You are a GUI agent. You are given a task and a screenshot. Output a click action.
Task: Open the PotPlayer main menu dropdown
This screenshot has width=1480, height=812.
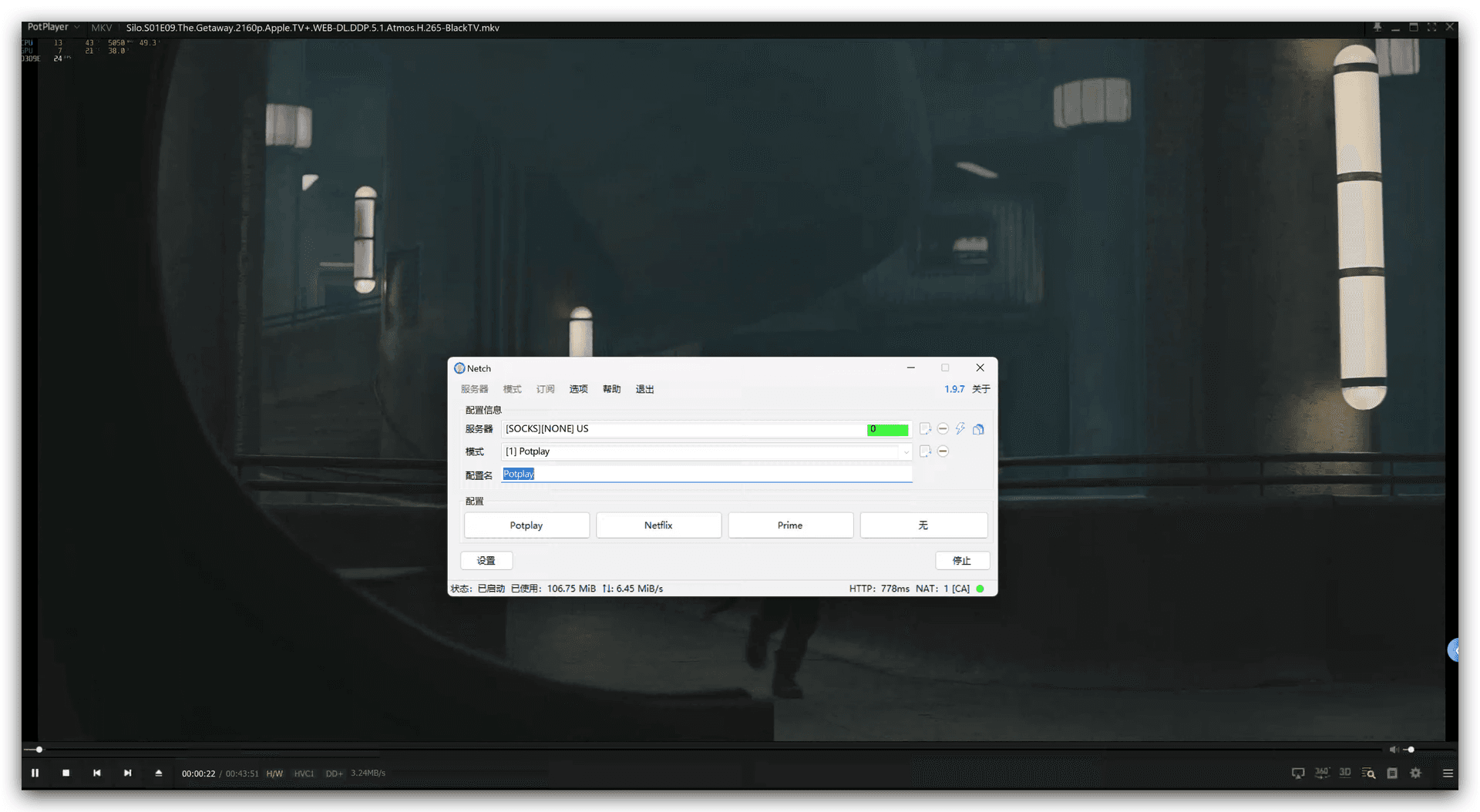(x=53, y=27)
